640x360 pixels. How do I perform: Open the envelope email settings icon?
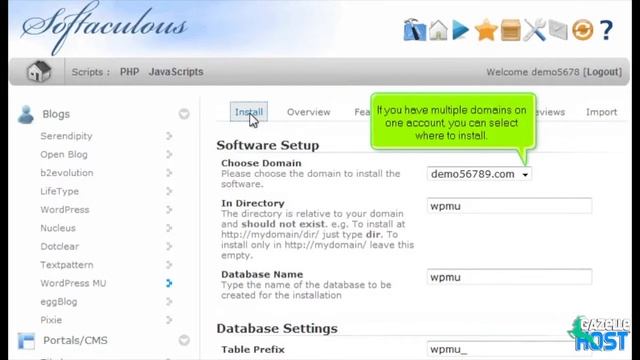coord(558,30)
